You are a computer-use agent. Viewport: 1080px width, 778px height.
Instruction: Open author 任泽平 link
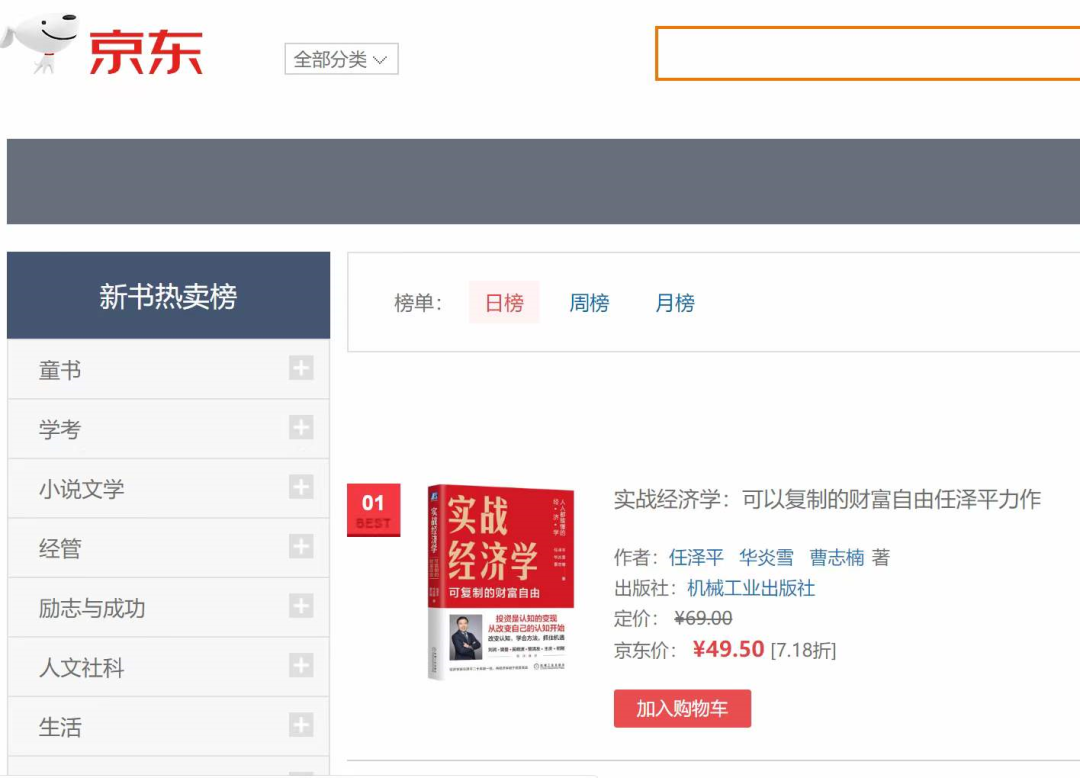pyautogui.click(x=696, y=557)
